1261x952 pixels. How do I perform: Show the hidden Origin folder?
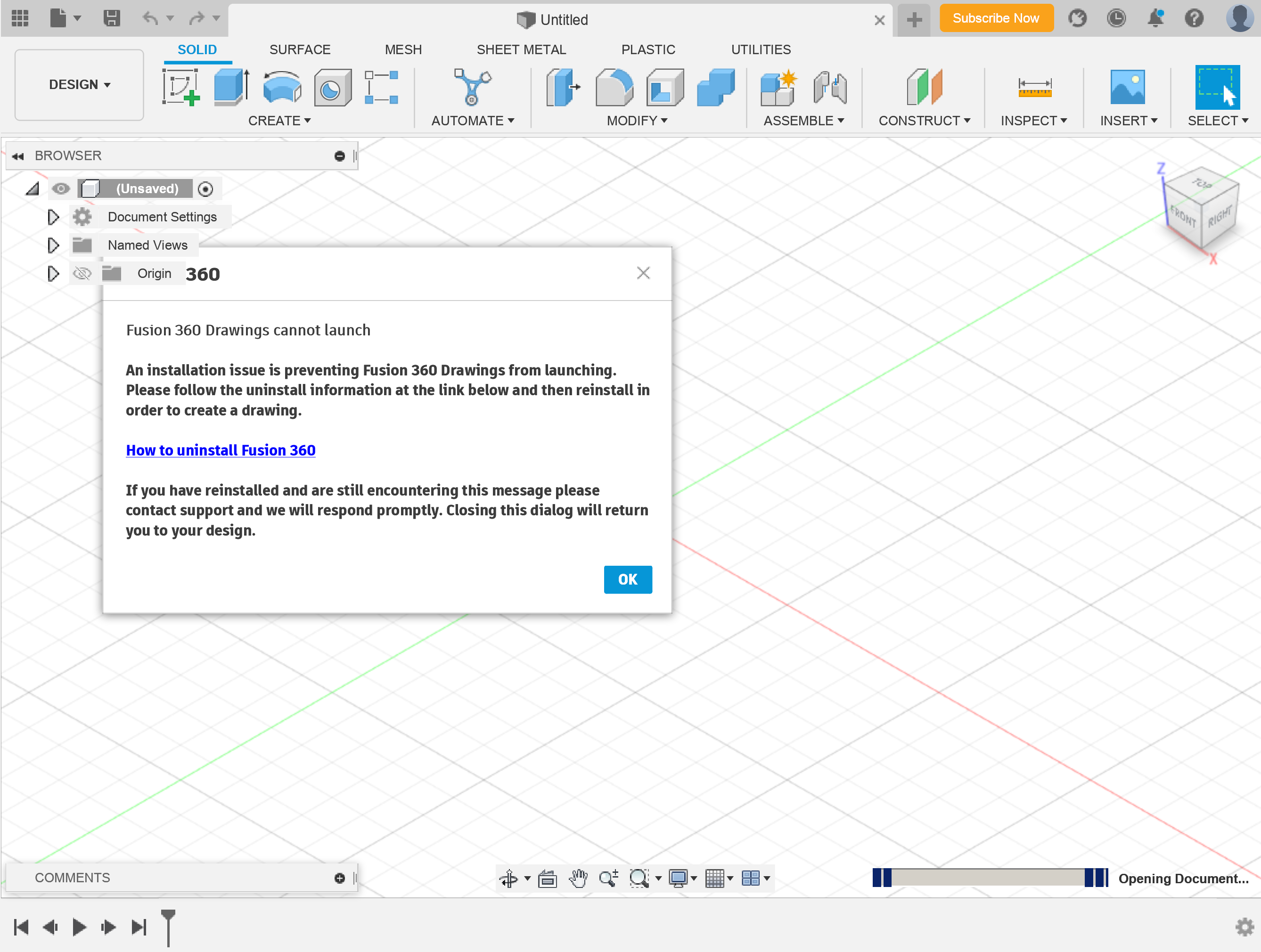tap(82, 273)
